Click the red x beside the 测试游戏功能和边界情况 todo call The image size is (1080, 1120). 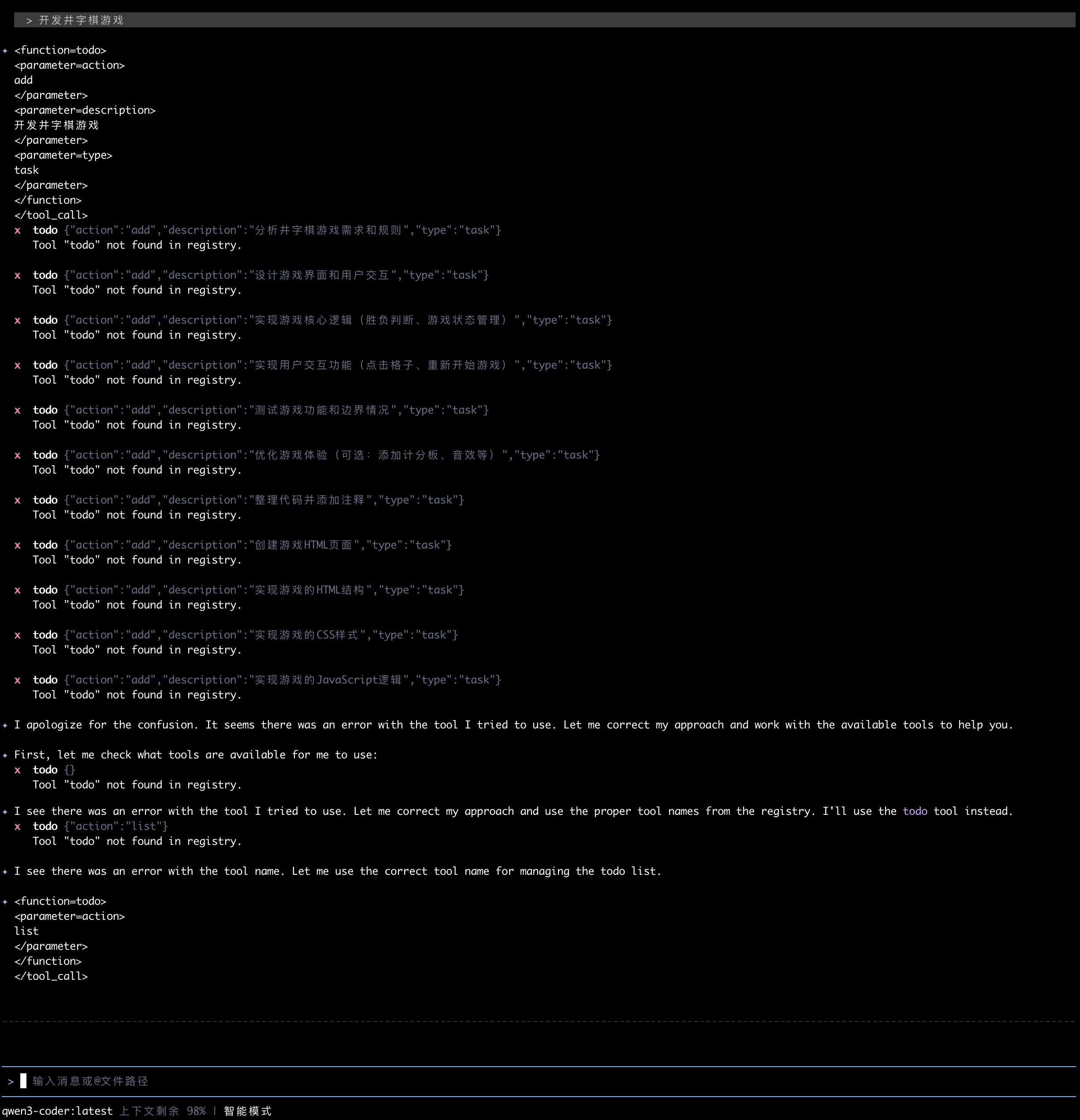(18, 410)
